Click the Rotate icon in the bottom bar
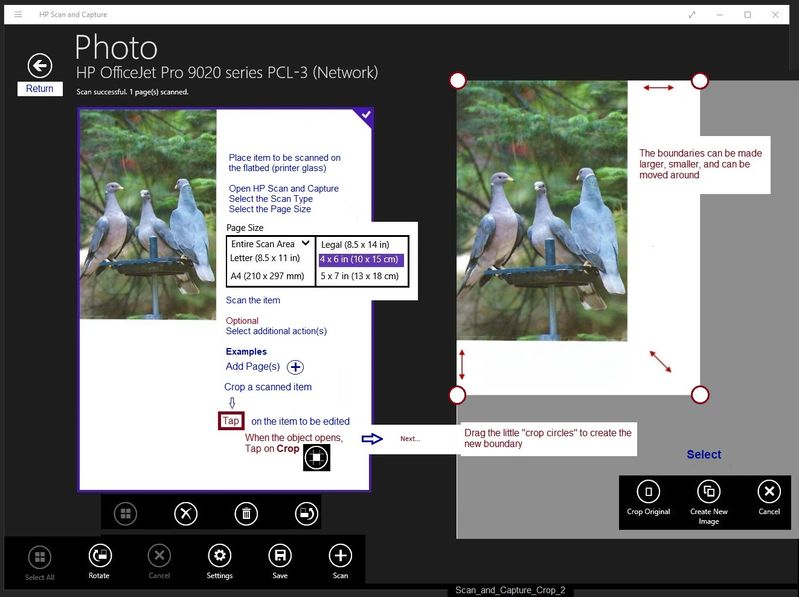Screen dimensions: 799x597 (x=99, y=556)
